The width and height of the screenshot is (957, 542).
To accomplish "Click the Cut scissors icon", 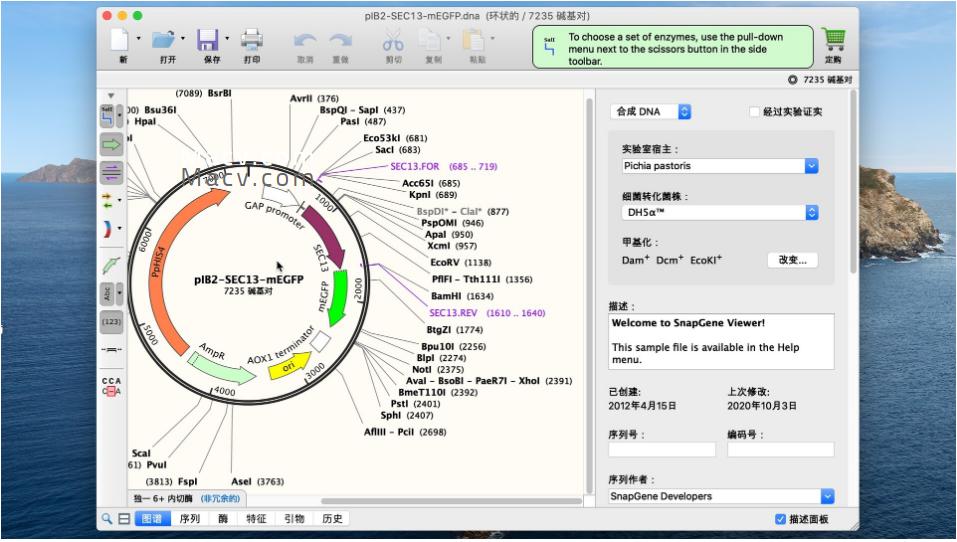I will [393, 41].
